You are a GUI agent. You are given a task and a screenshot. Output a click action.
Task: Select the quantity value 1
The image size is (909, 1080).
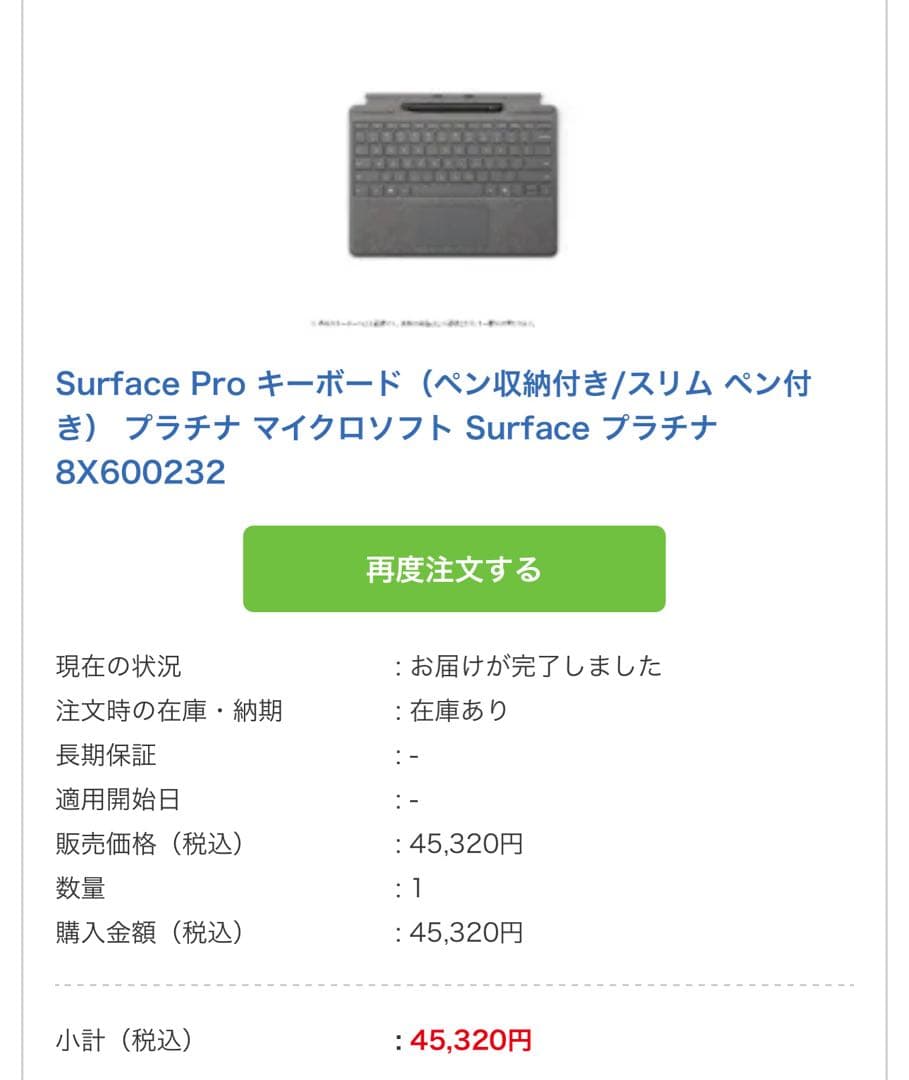point(417,886)
